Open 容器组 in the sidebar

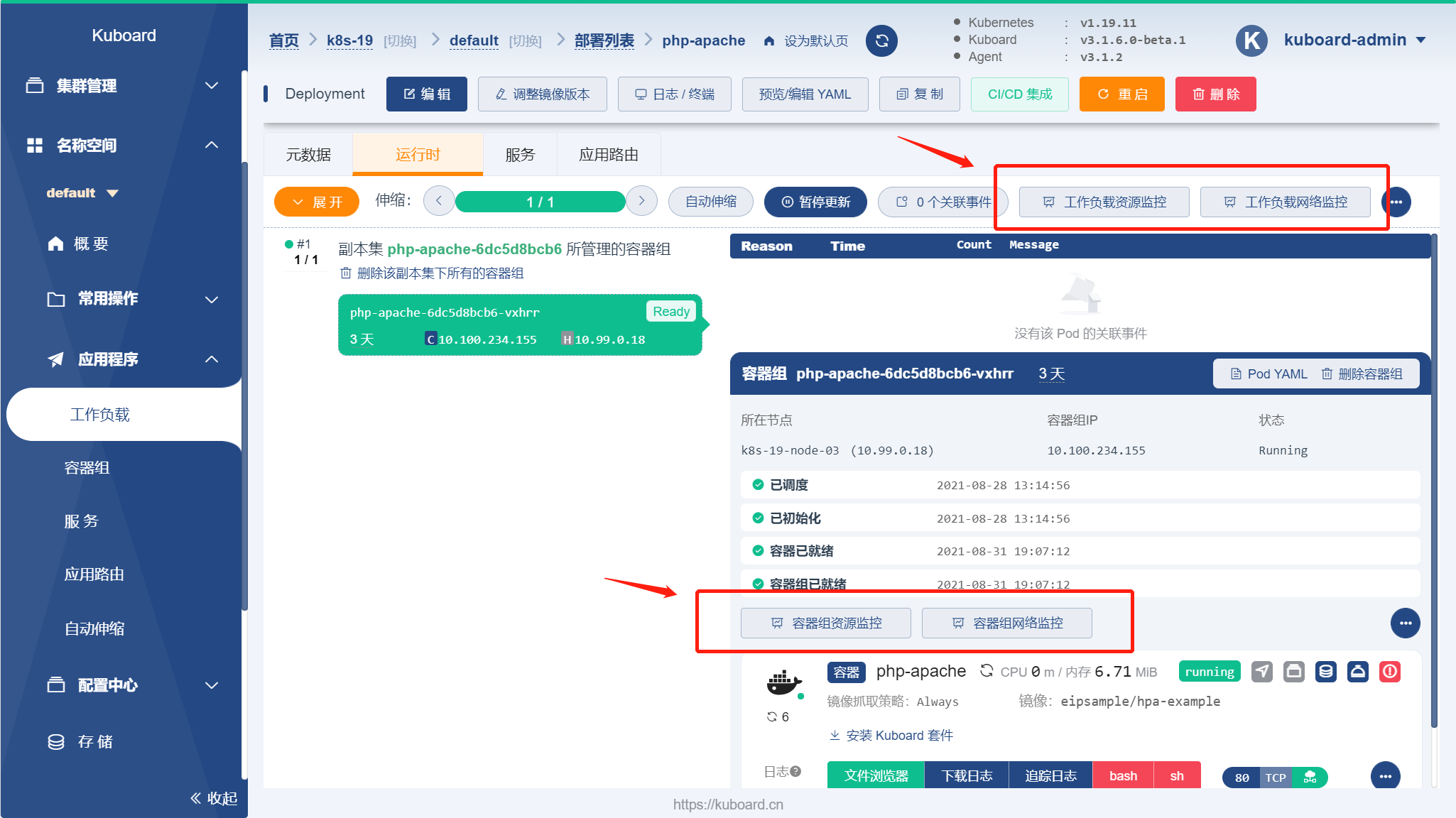(x=87, y=468)
